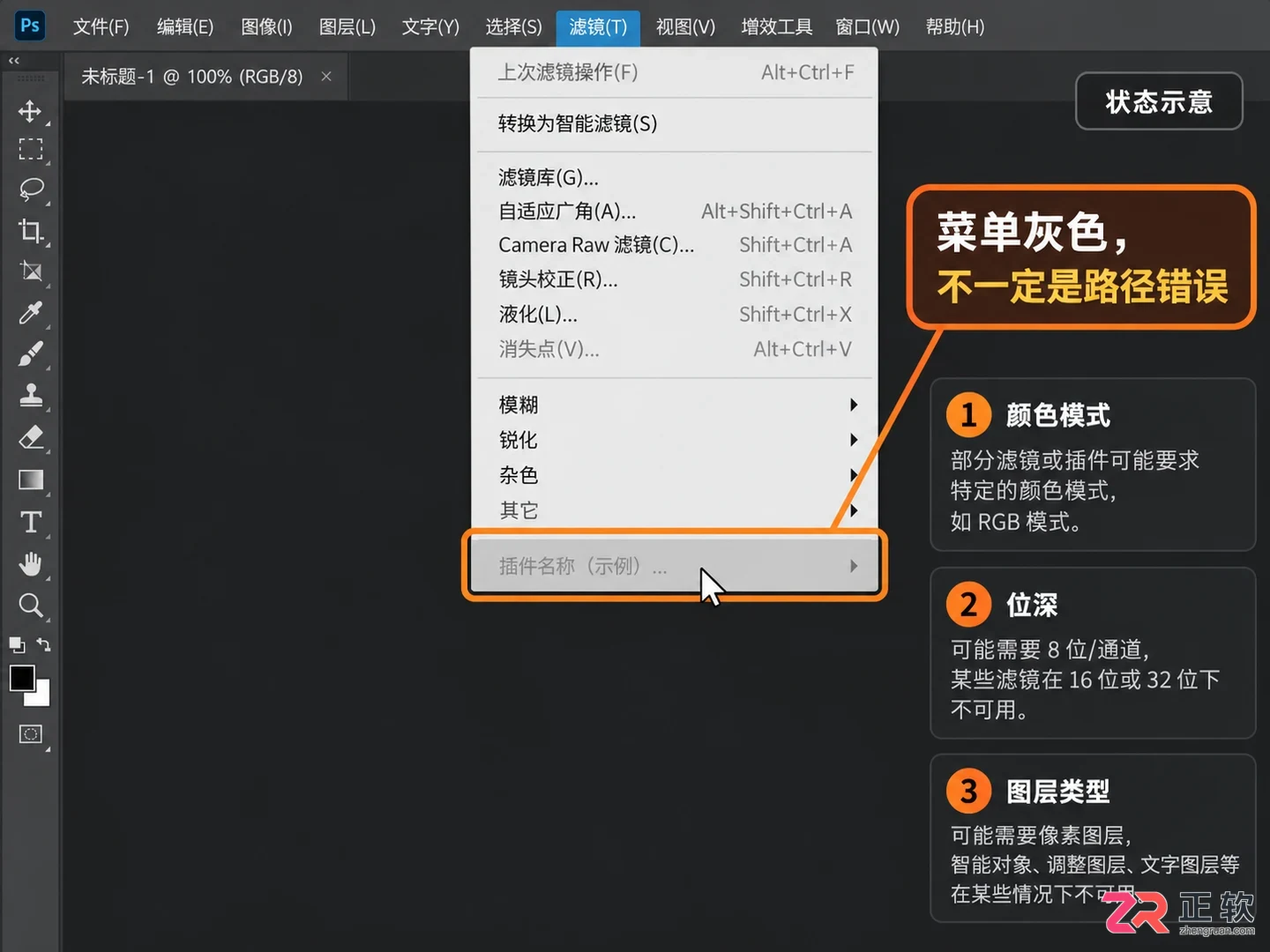
Task: Close the 未标题-1 document tab
Action: point(326,77)
